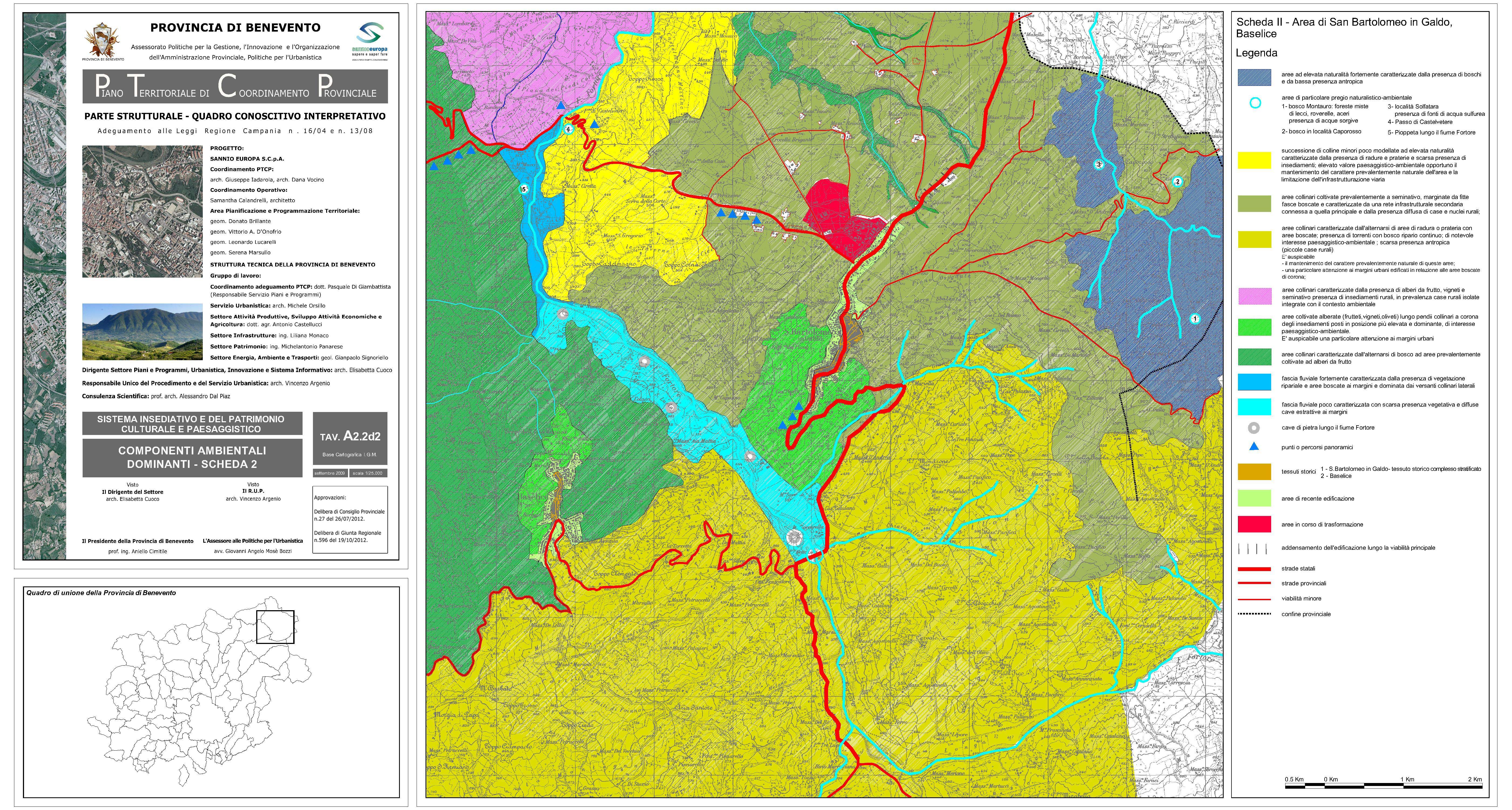Viewport: 1512px width, 810px height.
Task: Click 'cave di pietra lungo il fiume Fortore'
Action: [1328, 427]
